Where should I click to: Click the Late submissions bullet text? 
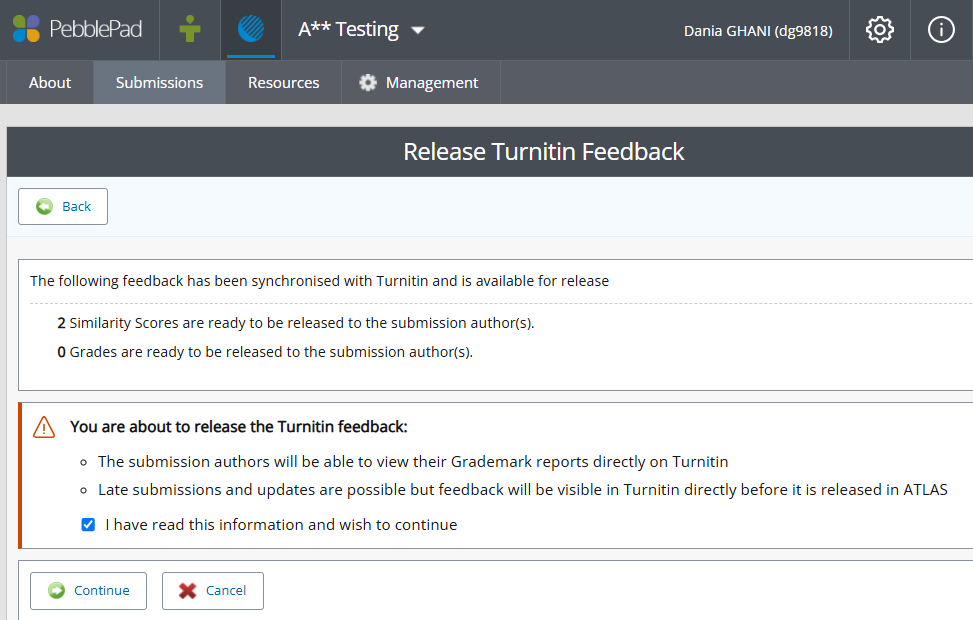pos(522,490)
